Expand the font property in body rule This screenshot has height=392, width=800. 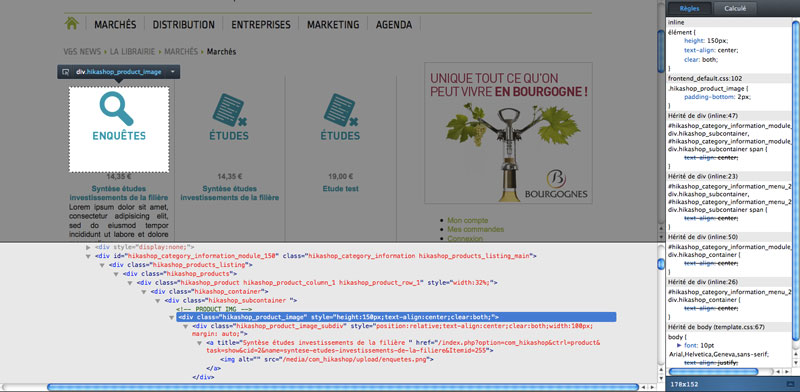pyautogui.click(x=679, y=346)
